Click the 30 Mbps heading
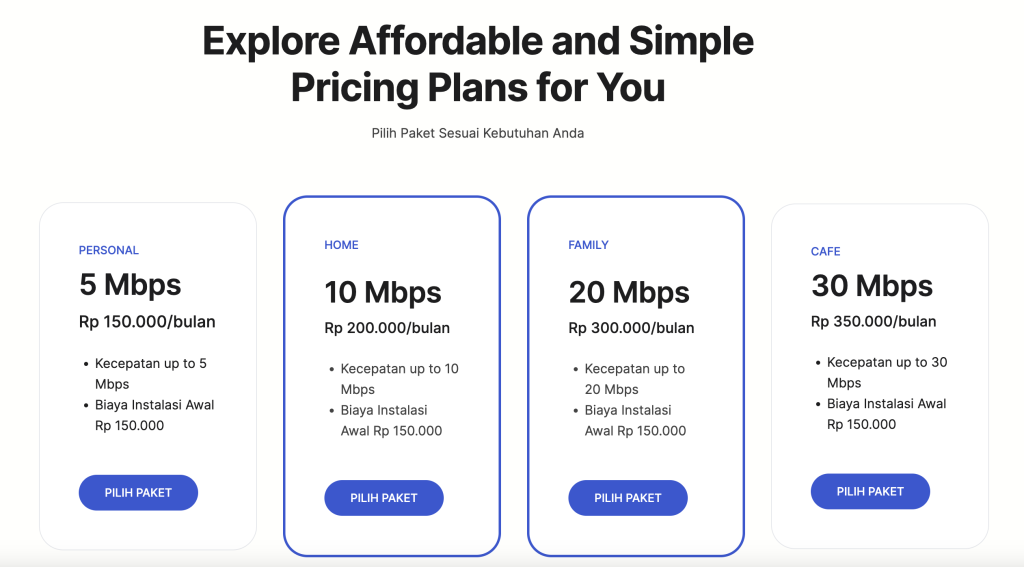Image resolution: width=1024 pixels, height=567 pixels. point(872,286)
